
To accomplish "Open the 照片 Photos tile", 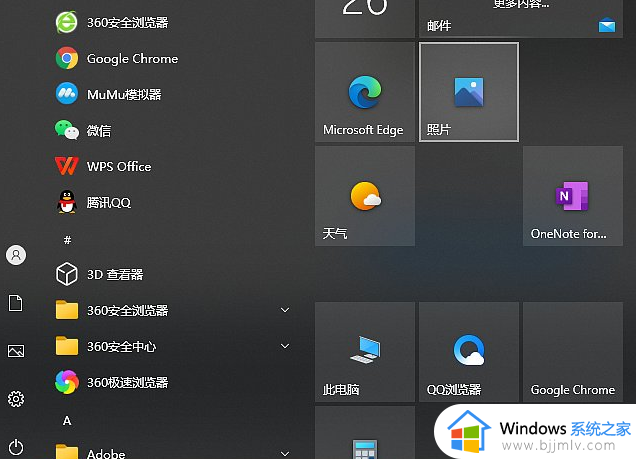I will coord(469,92).
